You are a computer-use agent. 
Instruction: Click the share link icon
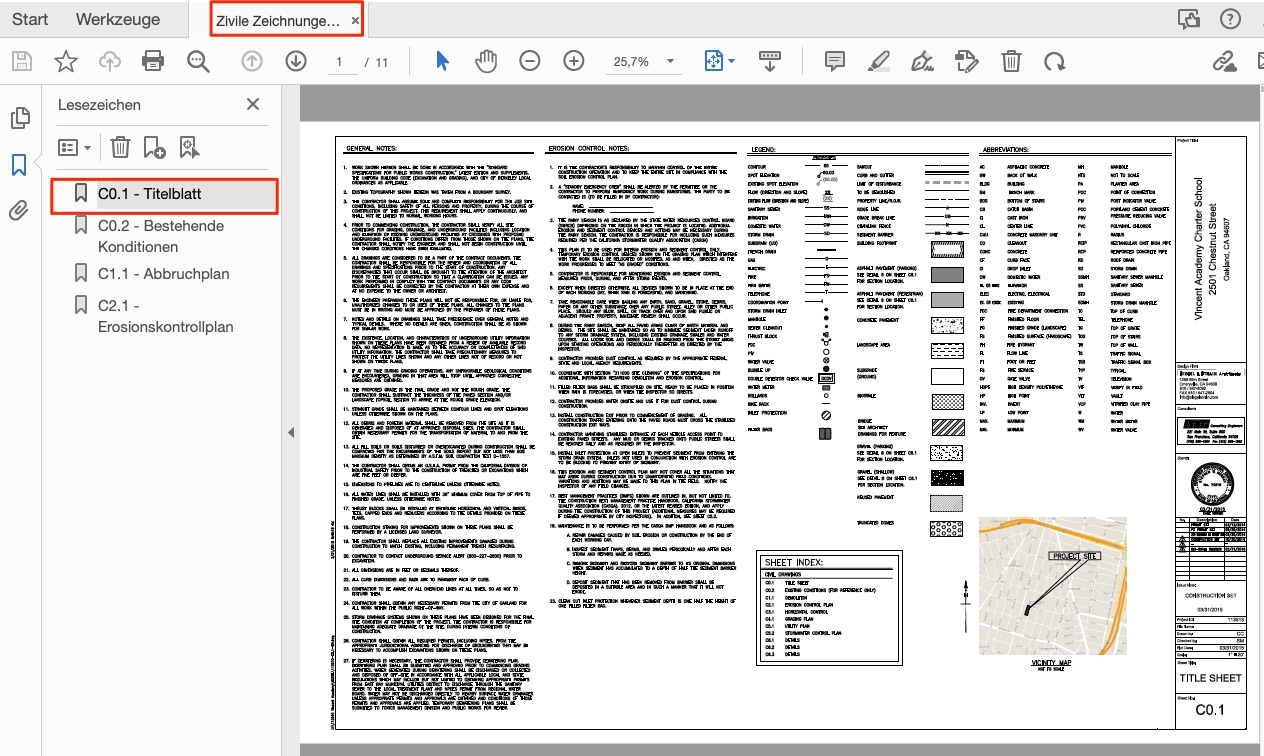(x=1224, y=62)
